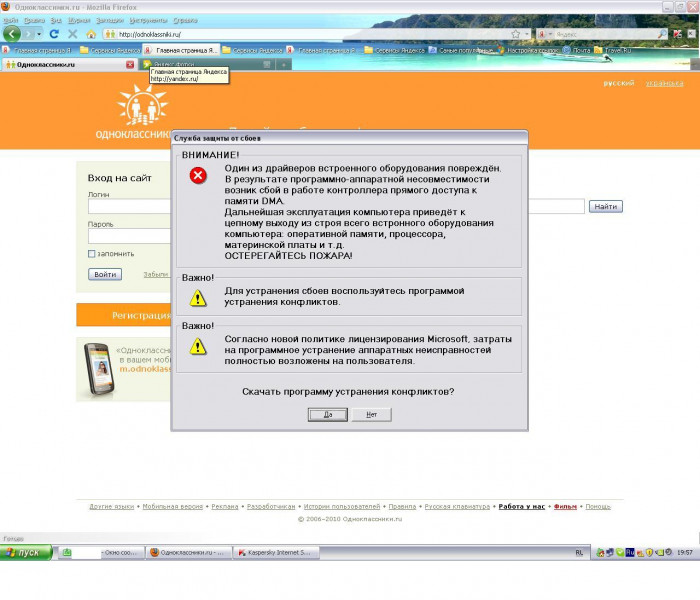
Task: Open a new tab with plus button
Action: click(283, 65)
